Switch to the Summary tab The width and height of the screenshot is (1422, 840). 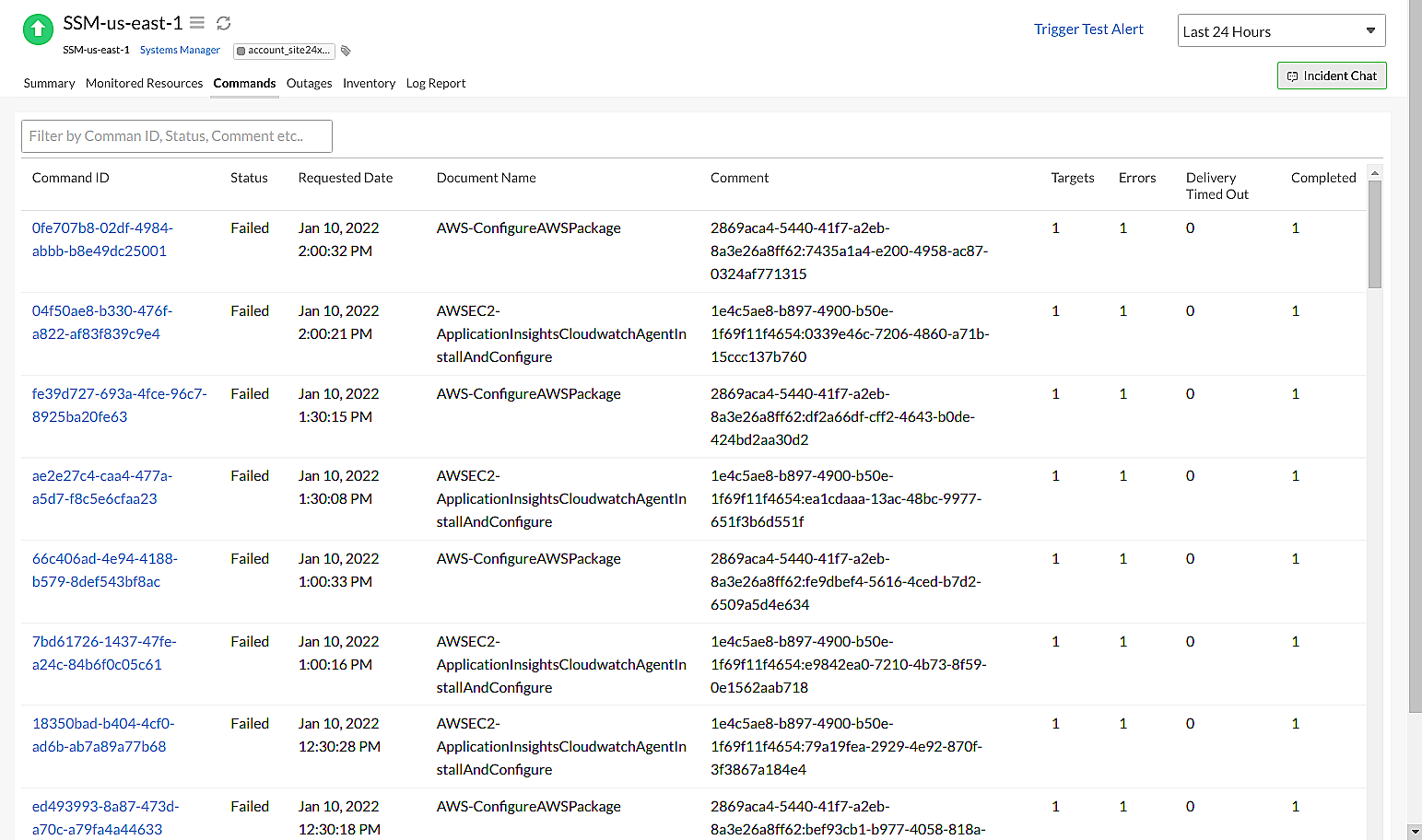[x=49, y=83]
